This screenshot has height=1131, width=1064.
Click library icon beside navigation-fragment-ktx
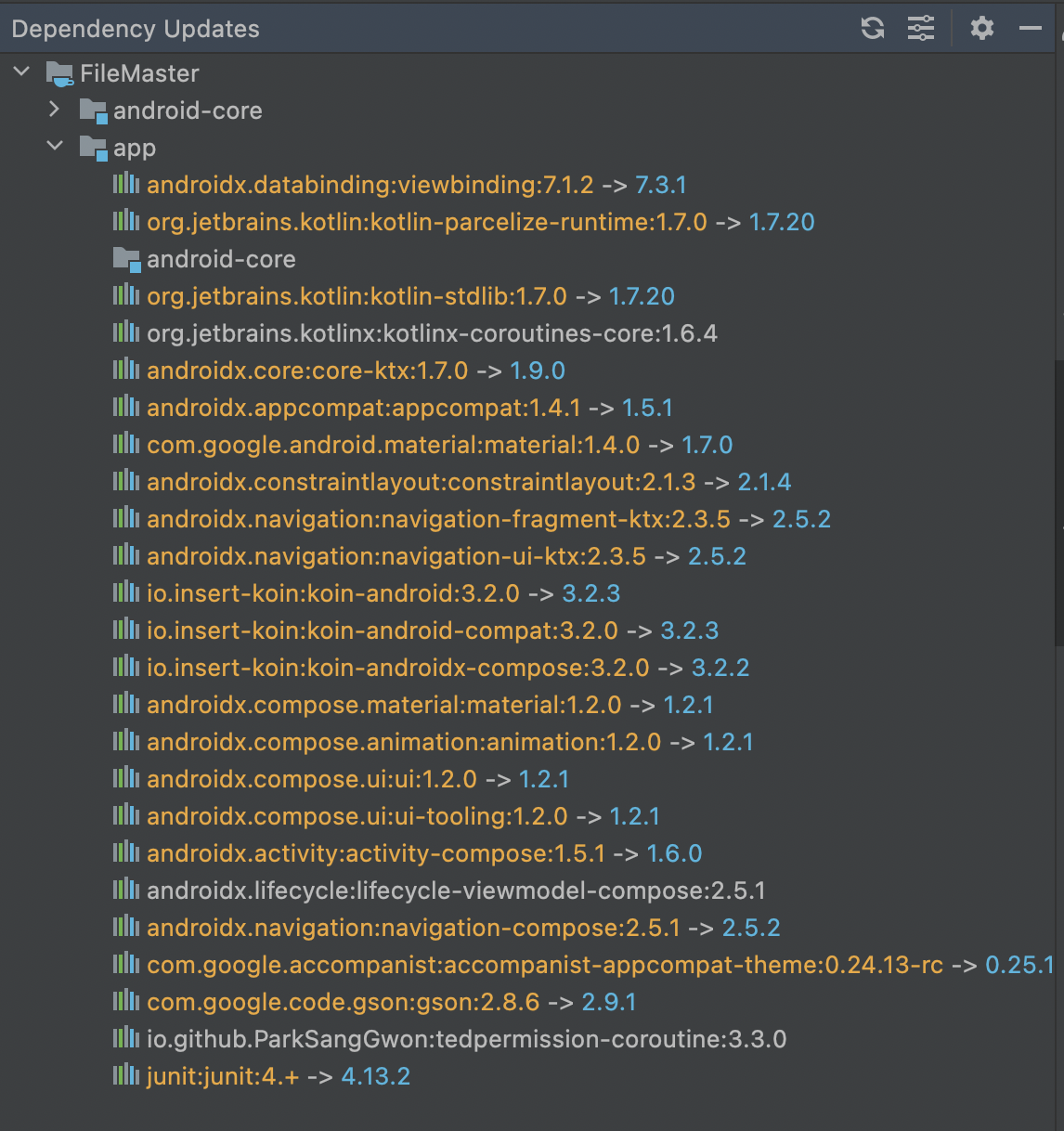(x=126, y=518)
